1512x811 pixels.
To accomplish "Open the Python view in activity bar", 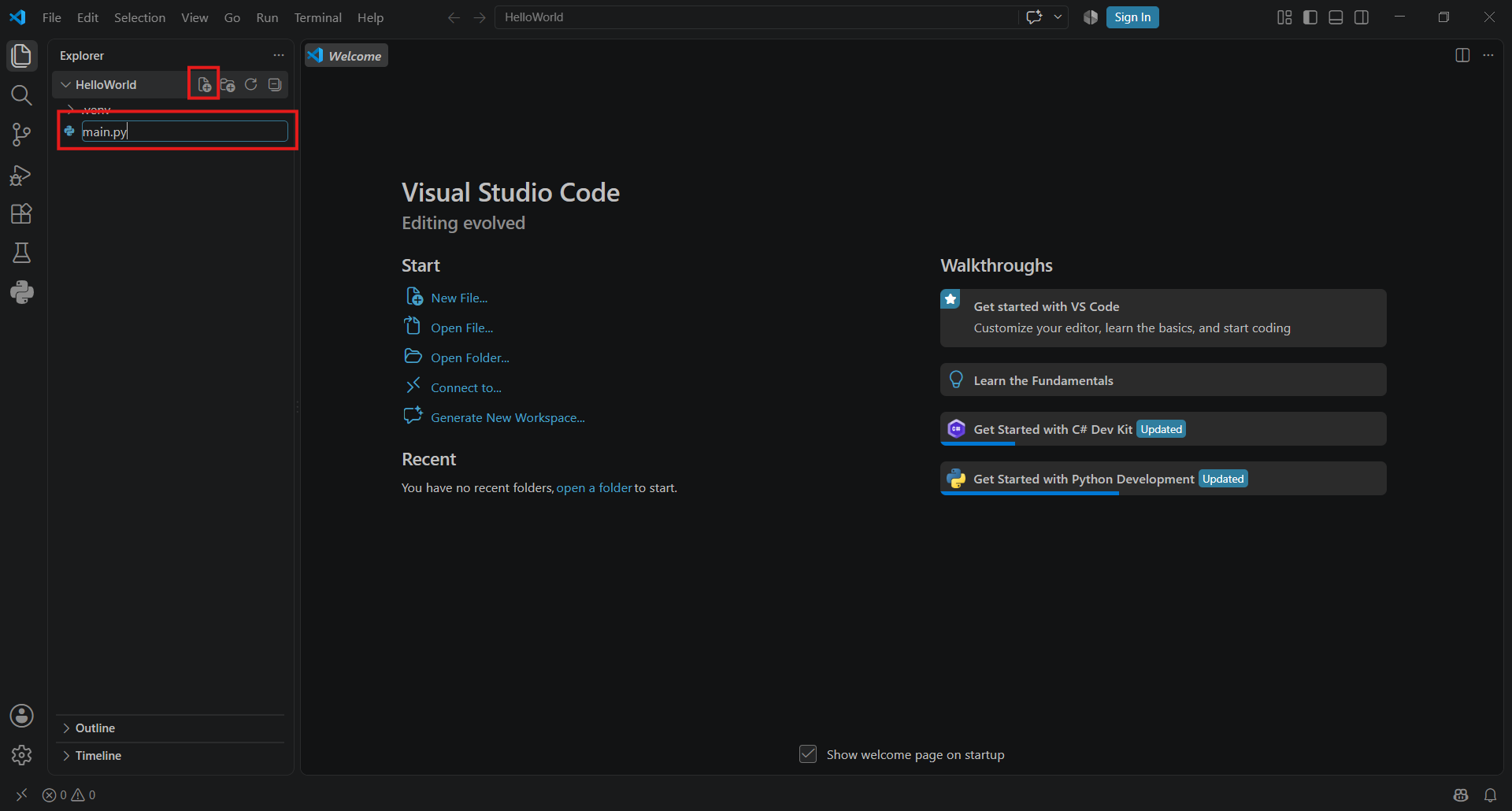I will pos(21,292).
